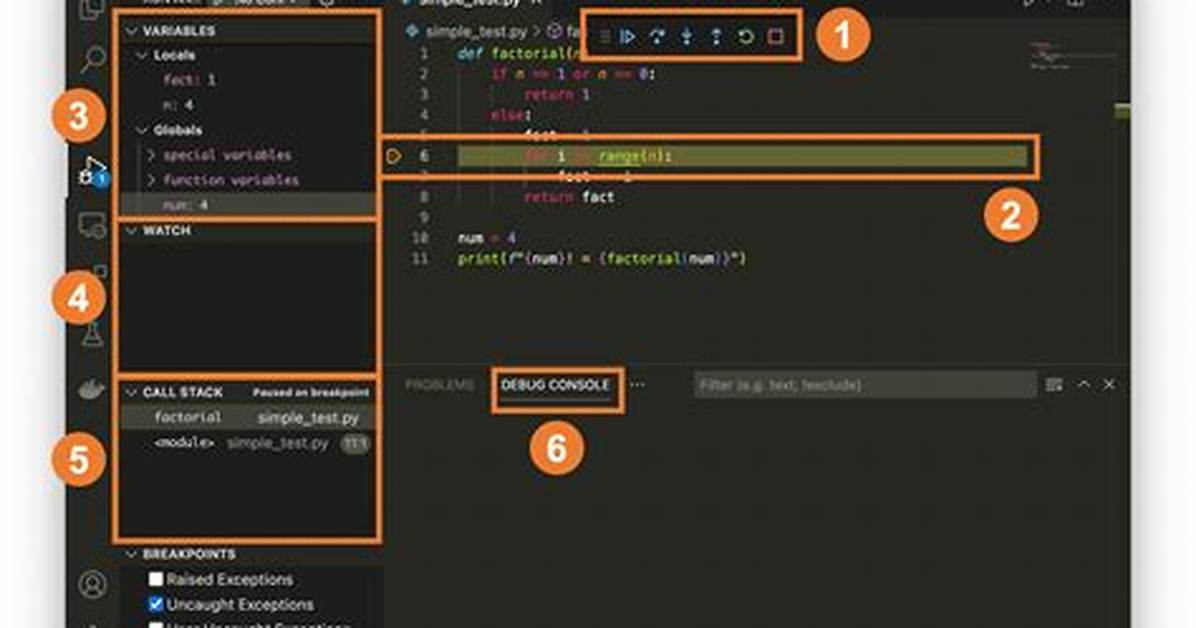Click the 'return fact' code on line 8
Screen dimensions: 1196x628
[x=569, y=197]
